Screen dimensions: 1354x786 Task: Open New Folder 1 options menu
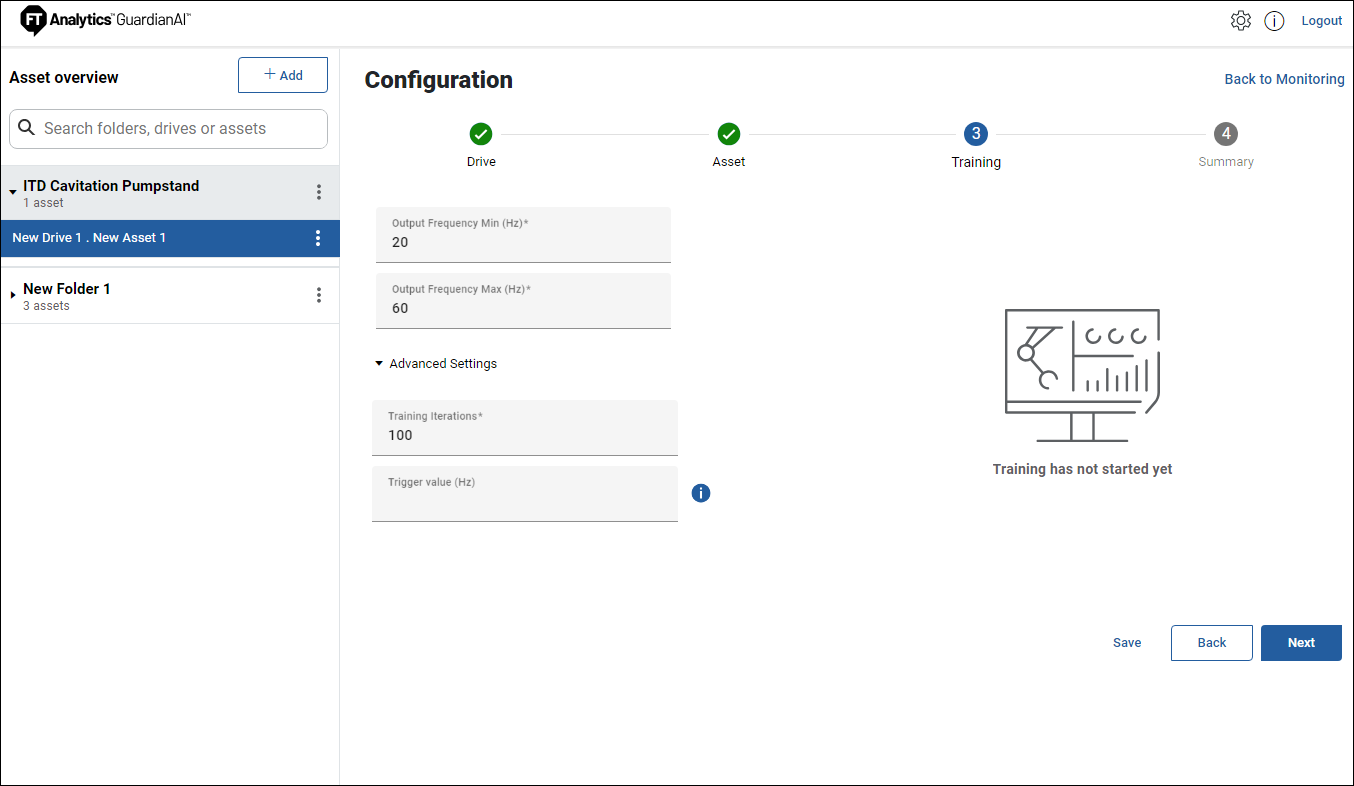pyautogui.click(x=319, y=295)
